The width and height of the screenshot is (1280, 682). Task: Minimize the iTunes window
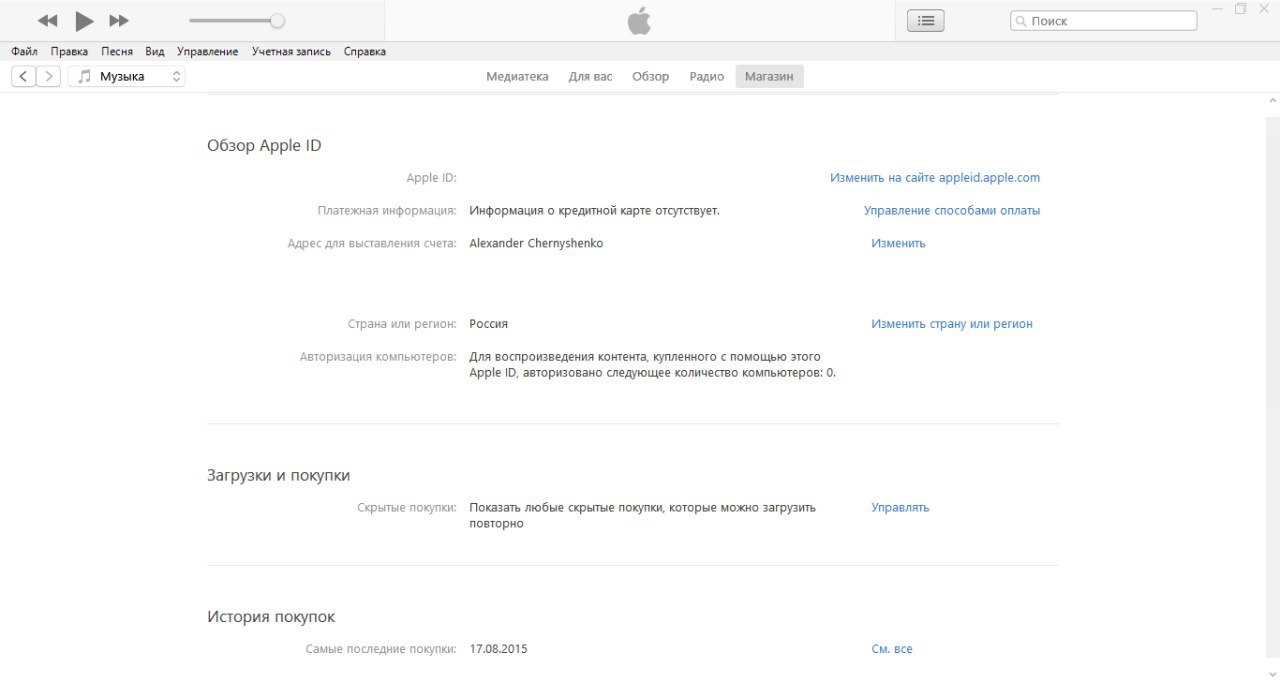pos(1217,9)
